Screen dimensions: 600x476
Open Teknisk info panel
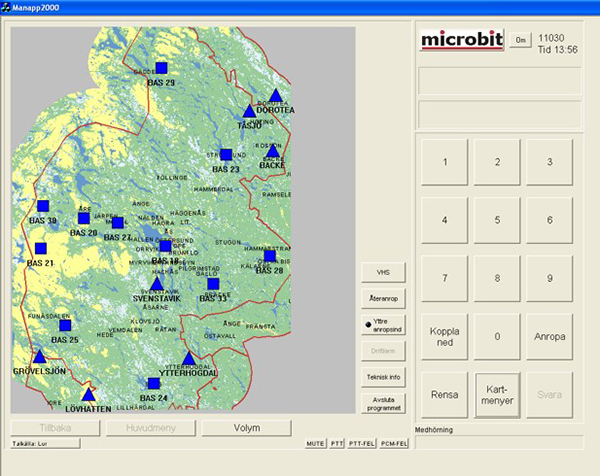[x=383, y=376]
